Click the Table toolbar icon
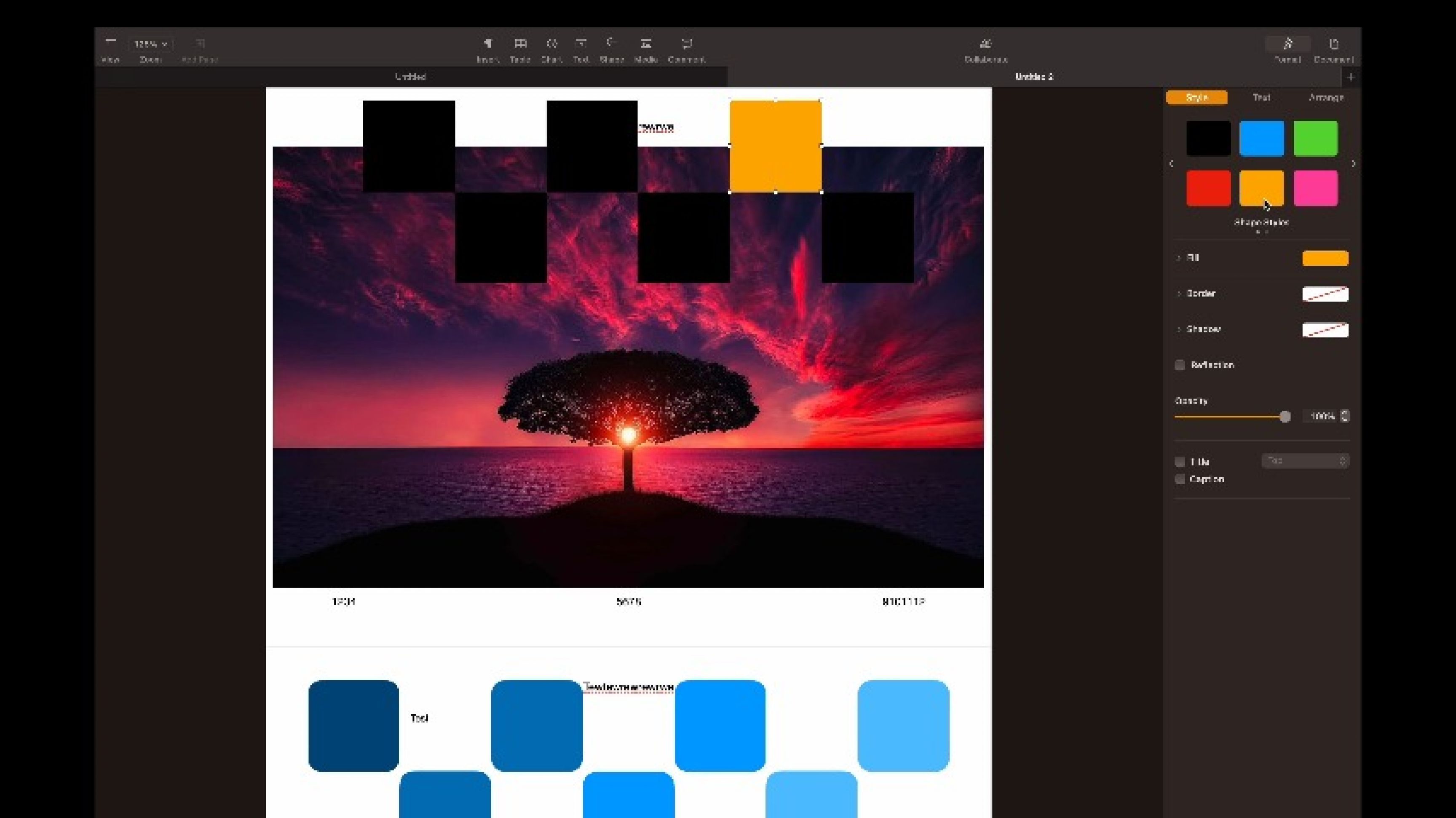Viewport: 1456px width, 818px height. [520, 43]
